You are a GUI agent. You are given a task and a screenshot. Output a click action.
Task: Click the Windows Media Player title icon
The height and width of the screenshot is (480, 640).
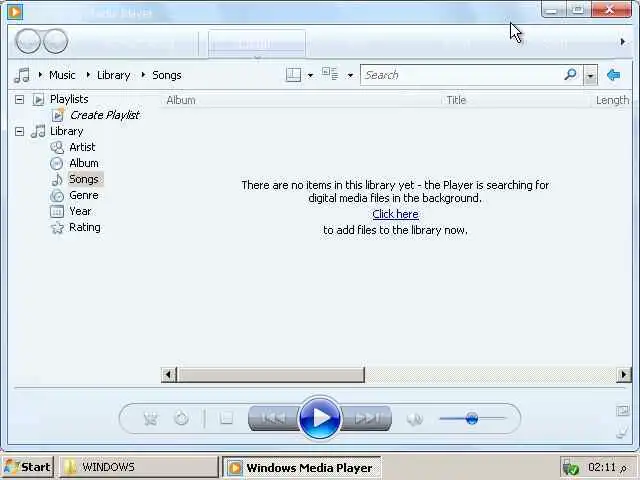click(15, 11)
